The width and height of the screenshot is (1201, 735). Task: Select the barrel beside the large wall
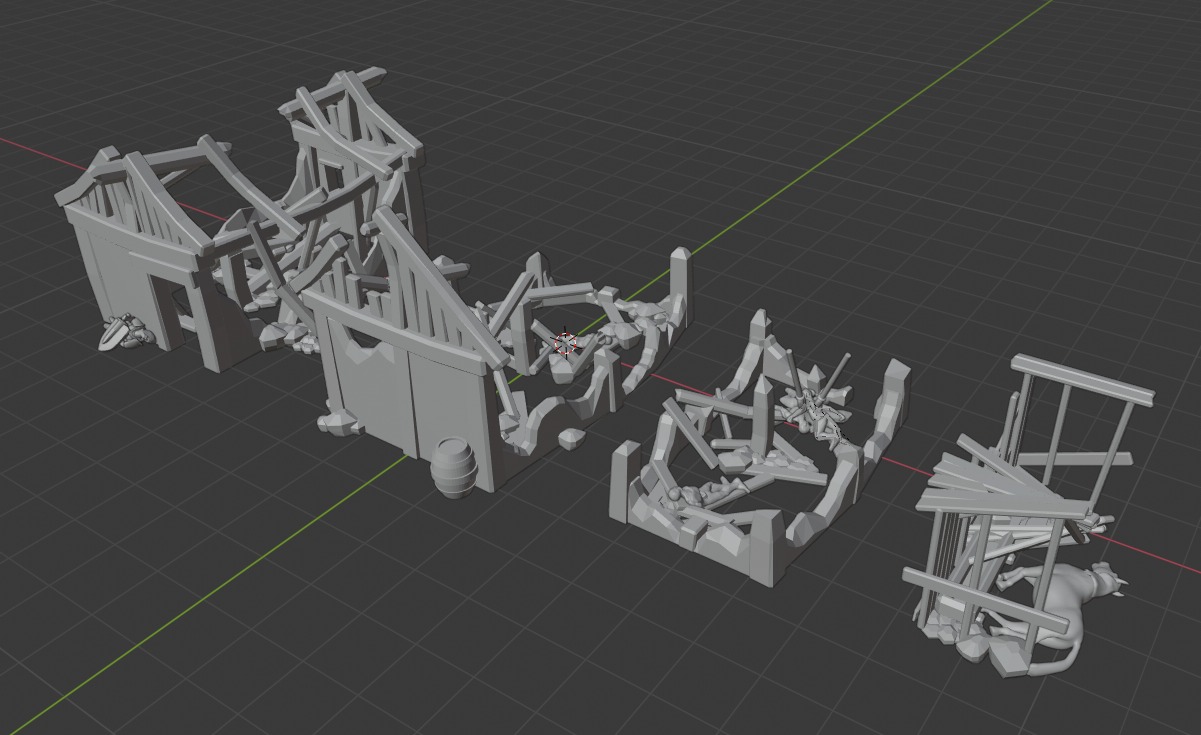457,468
